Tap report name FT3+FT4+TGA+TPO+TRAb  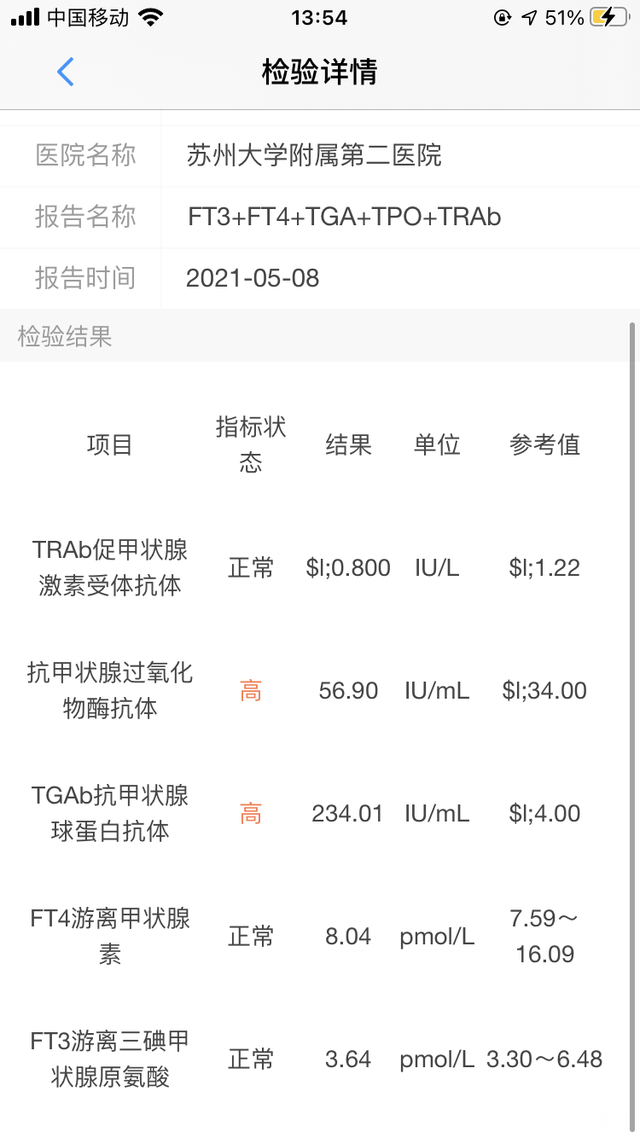click(344, 217)
